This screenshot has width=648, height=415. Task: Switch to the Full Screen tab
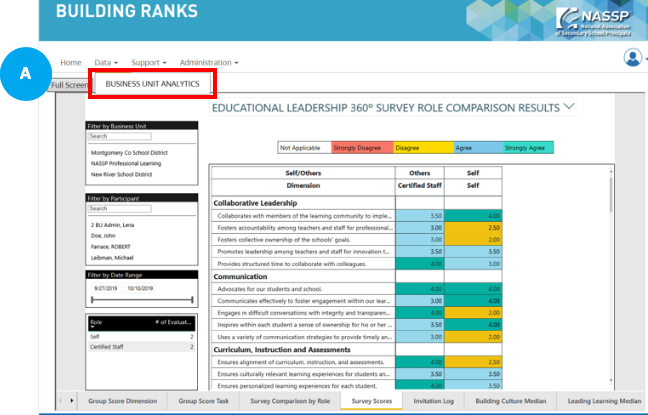(x=68, y=85)
